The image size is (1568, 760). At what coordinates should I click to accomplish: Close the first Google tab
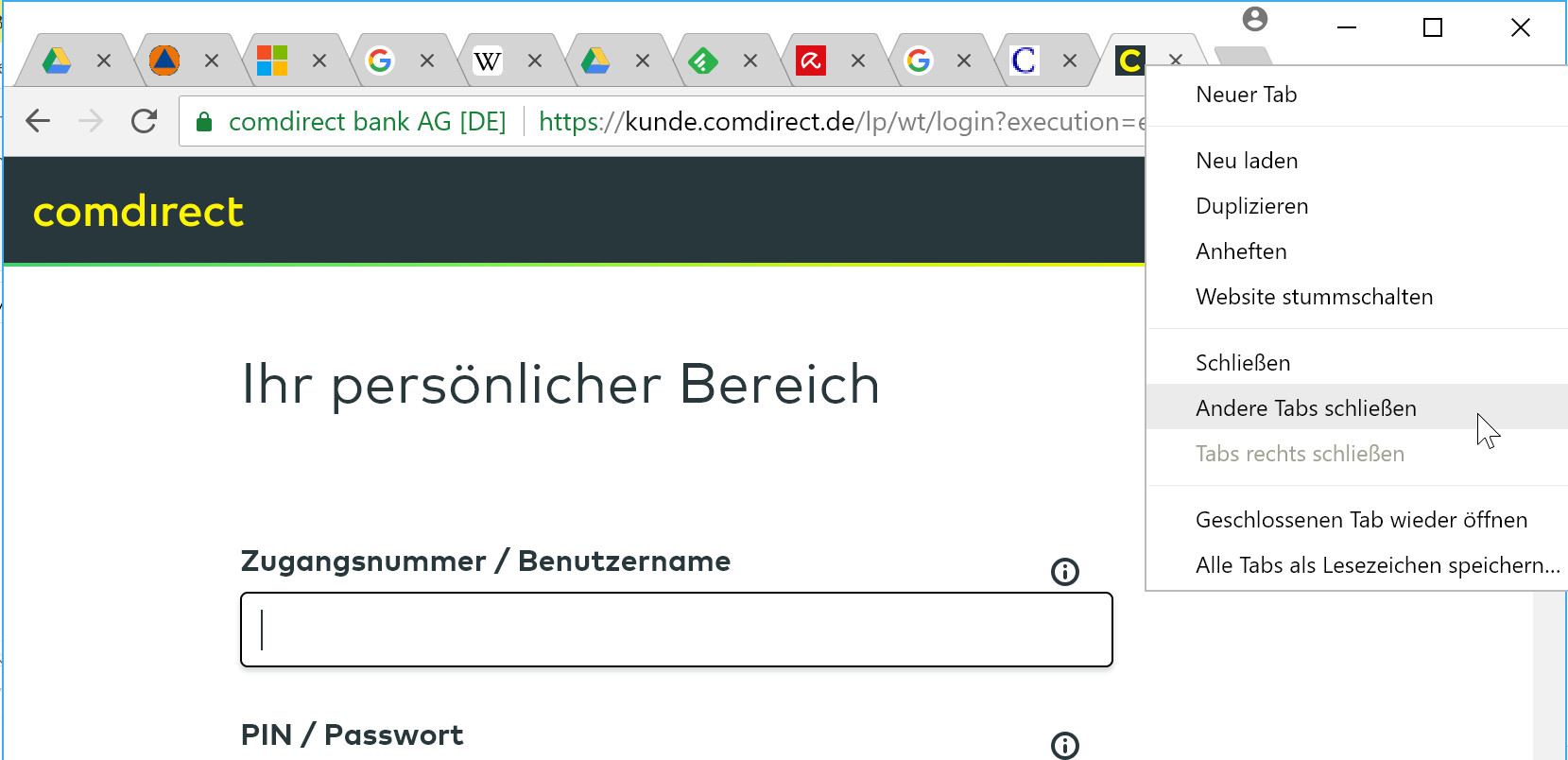tap(427, 60)
